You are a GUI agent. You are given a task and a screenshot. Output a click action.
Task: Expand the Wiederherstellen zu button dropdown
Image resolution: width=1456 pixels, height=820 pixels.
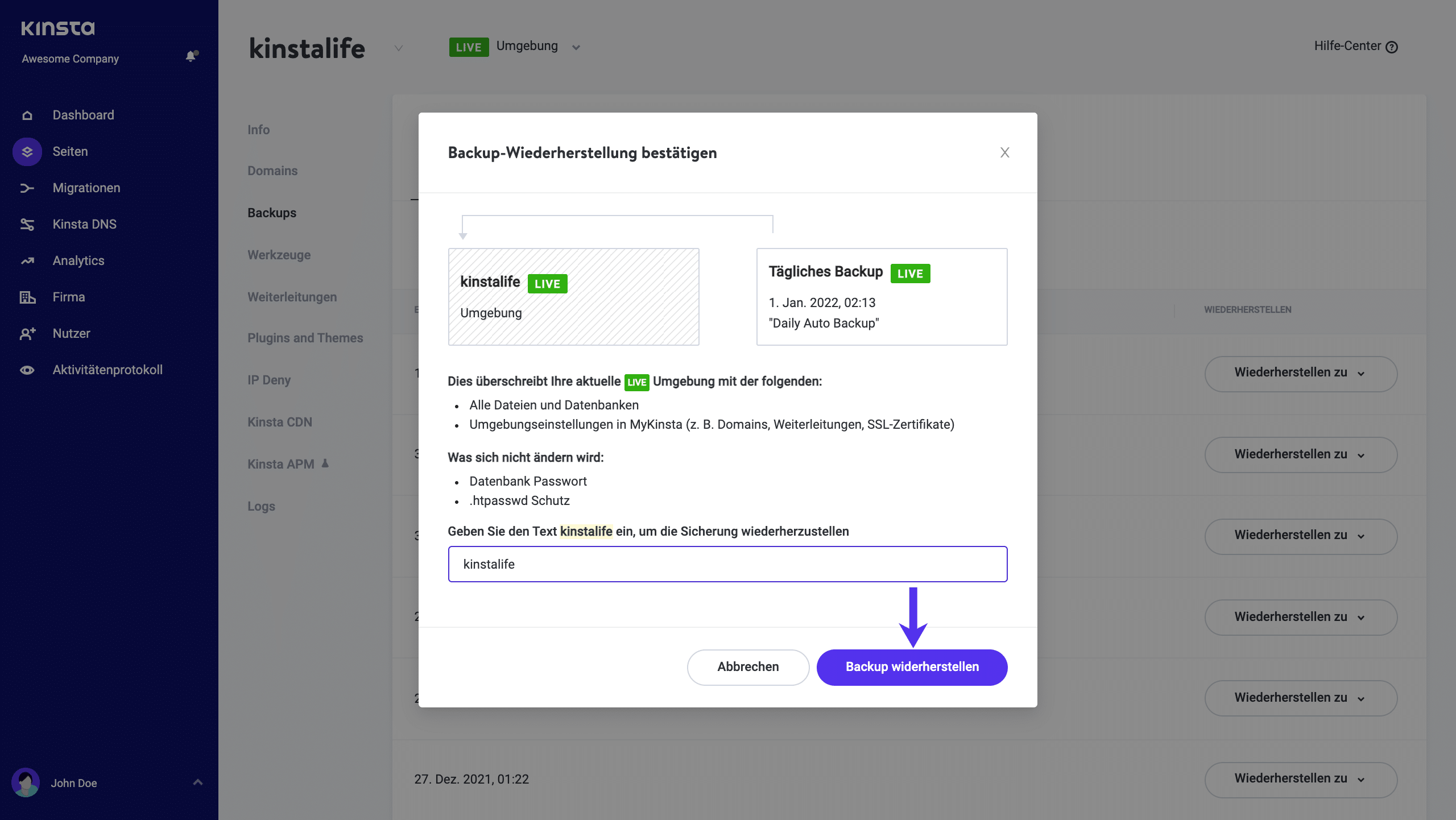coord(1363,372)
